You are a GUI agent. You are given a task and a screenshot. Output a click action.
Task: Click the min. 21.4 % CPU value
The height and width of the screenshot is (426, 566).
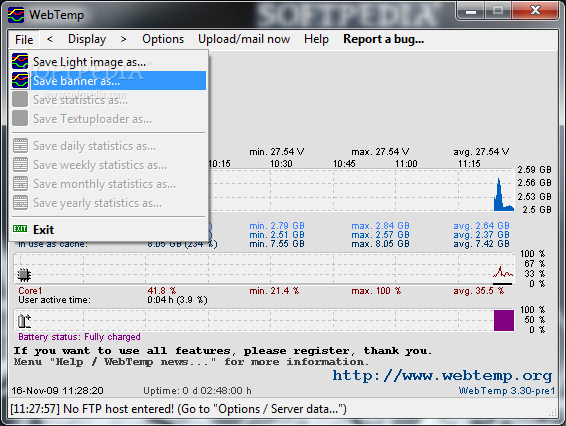pos(274,291)
